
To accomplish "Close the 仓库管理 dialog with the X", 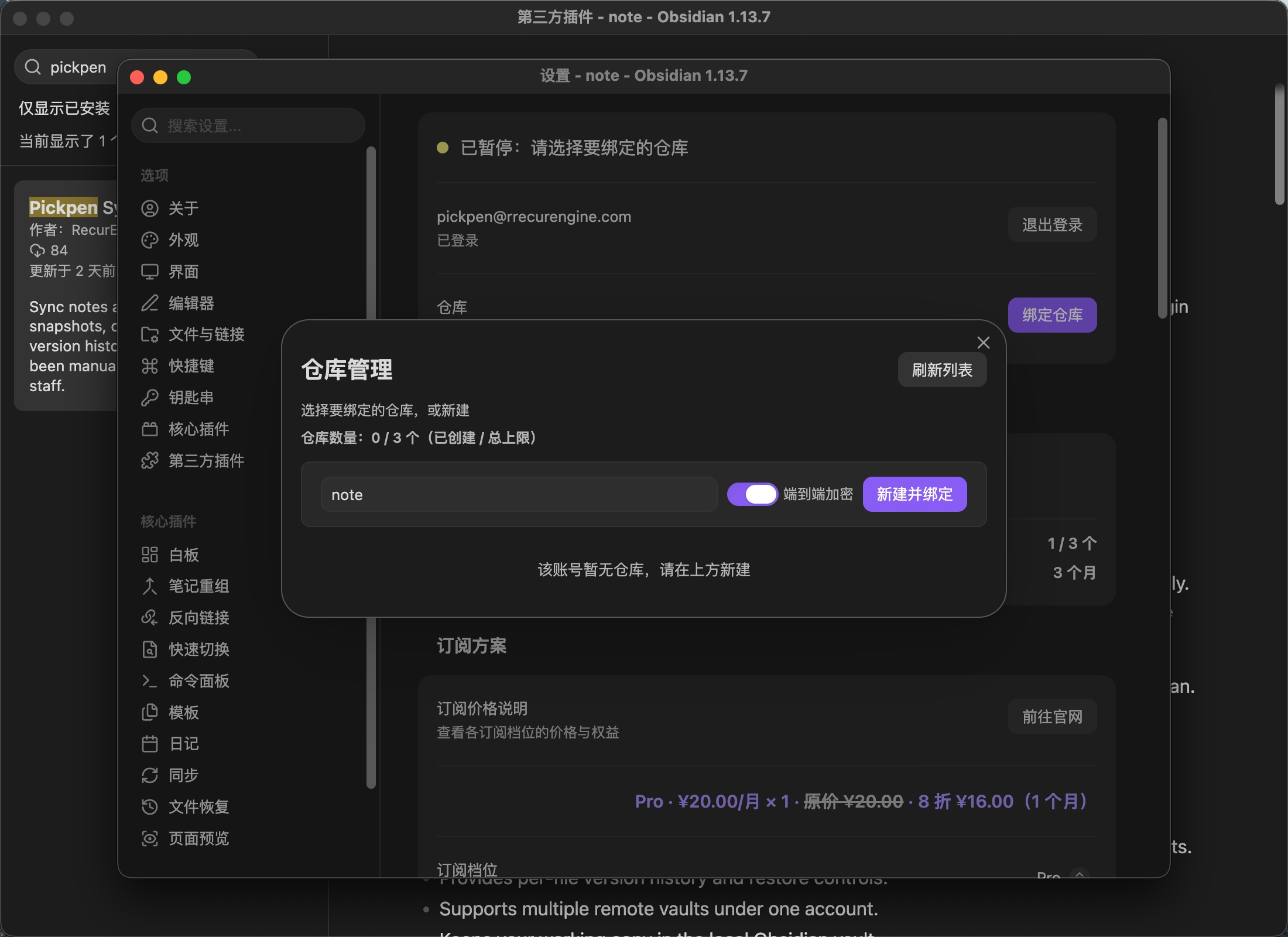I will coord(984,343).
